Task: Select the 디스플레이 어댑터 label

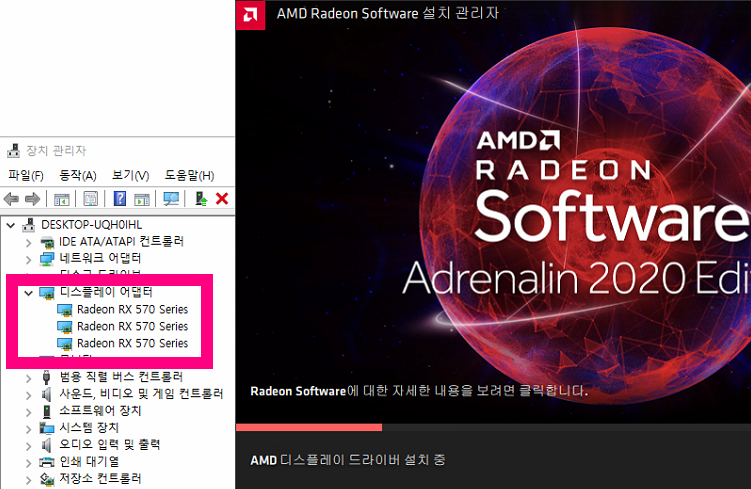Action: coord(106,292)
